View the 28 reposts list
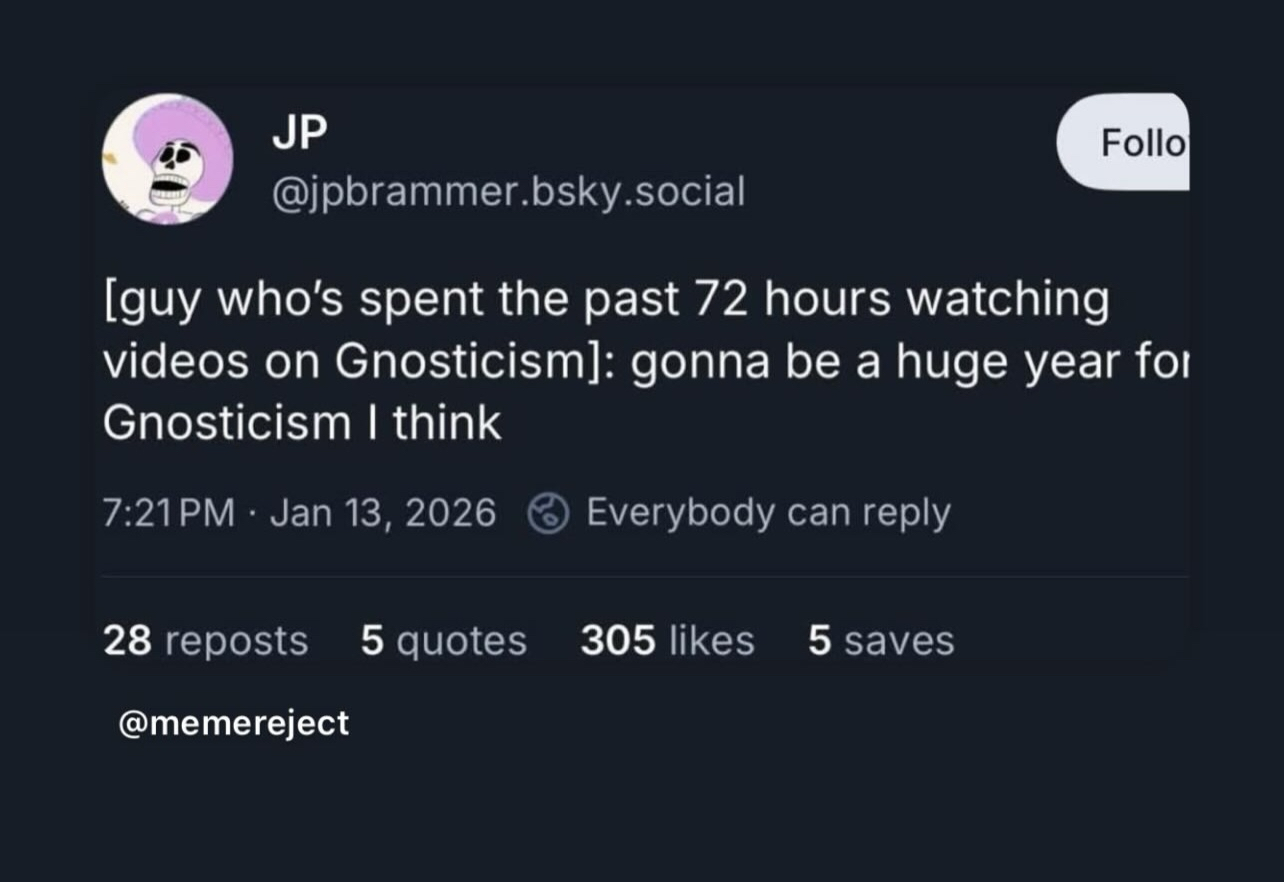Screen dimensions: 1284x882 click(x=205, y=640)
